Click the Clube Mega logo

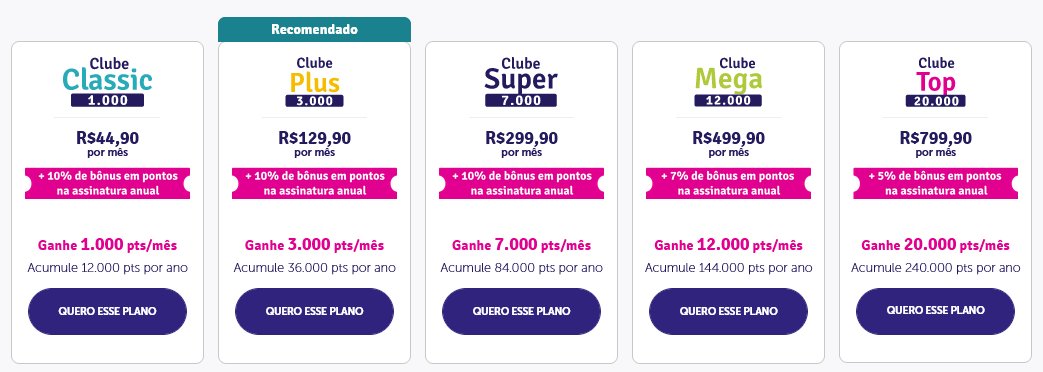(728, 82)
